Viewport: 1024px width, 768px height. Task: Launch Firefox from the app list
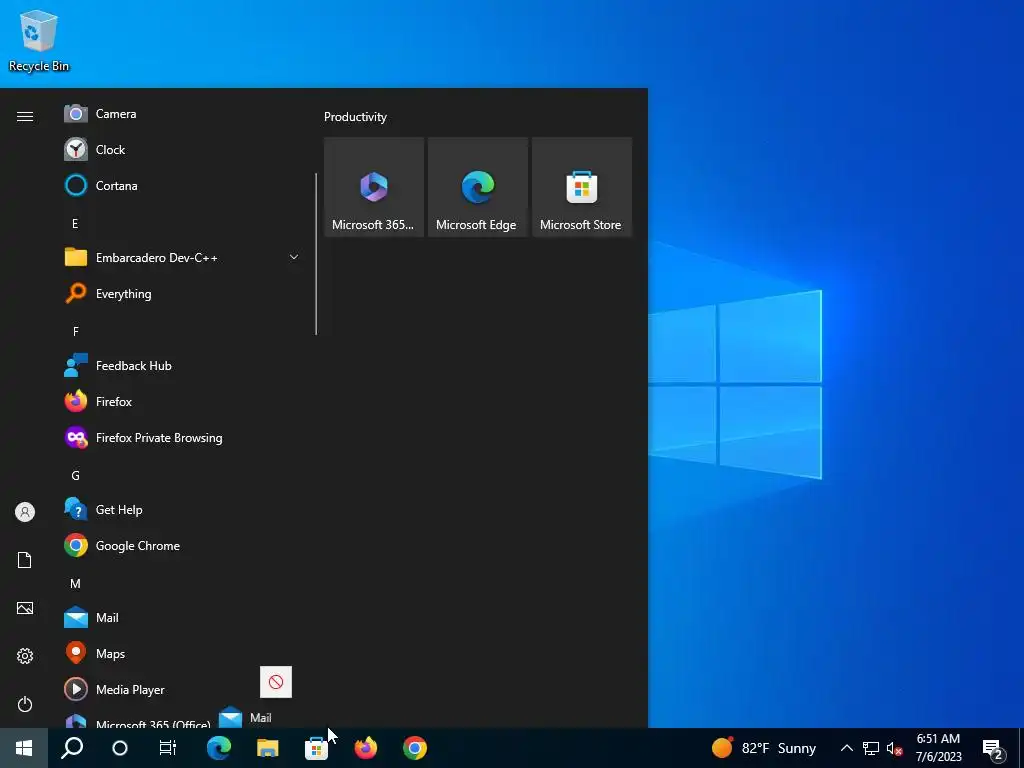click(182, 402)
